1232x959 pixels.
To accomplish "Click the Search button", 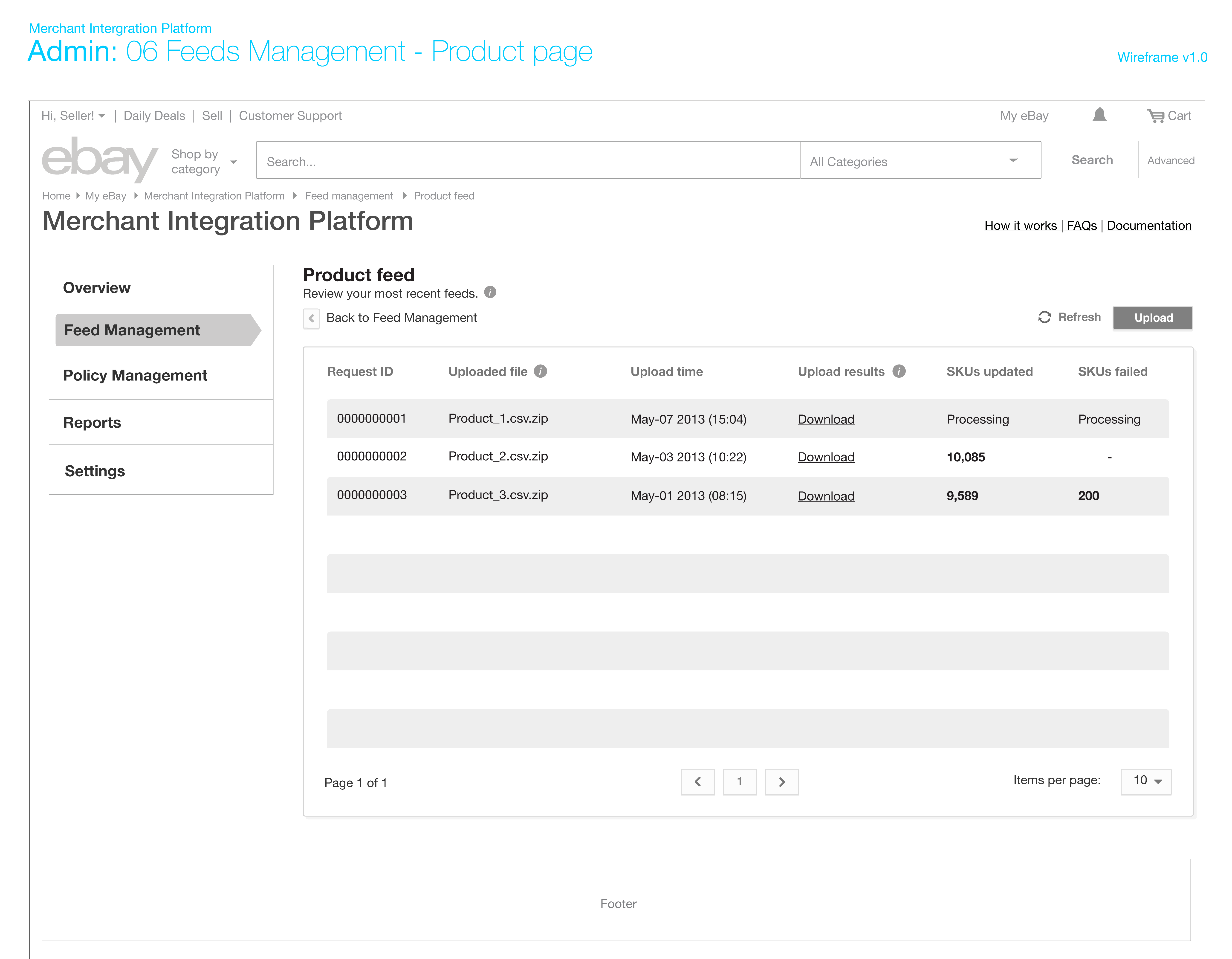I will (1092, 160).
